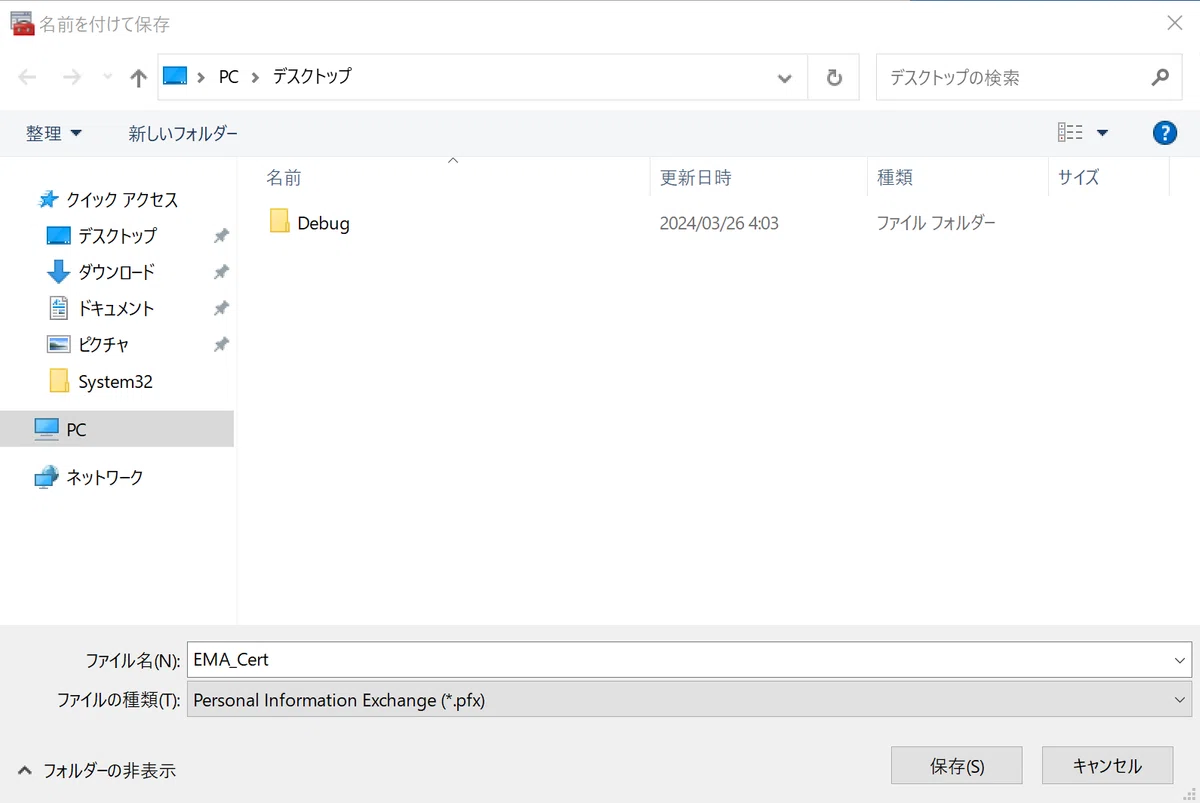This screenshot has width=1200, height=803.
Task: Open the help question mark icon
Action: click(1164, 133)
